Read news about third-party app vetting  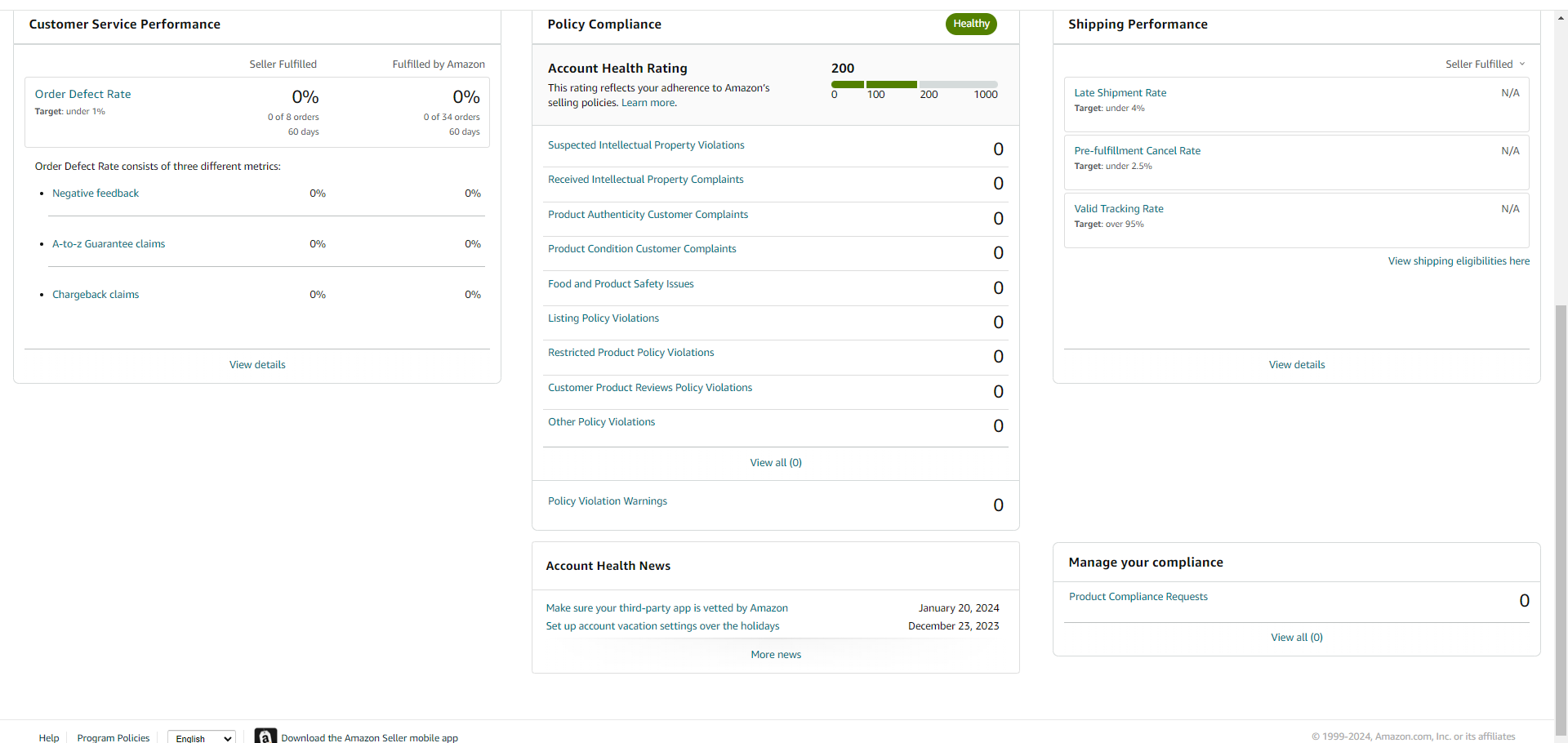(666, 608)
